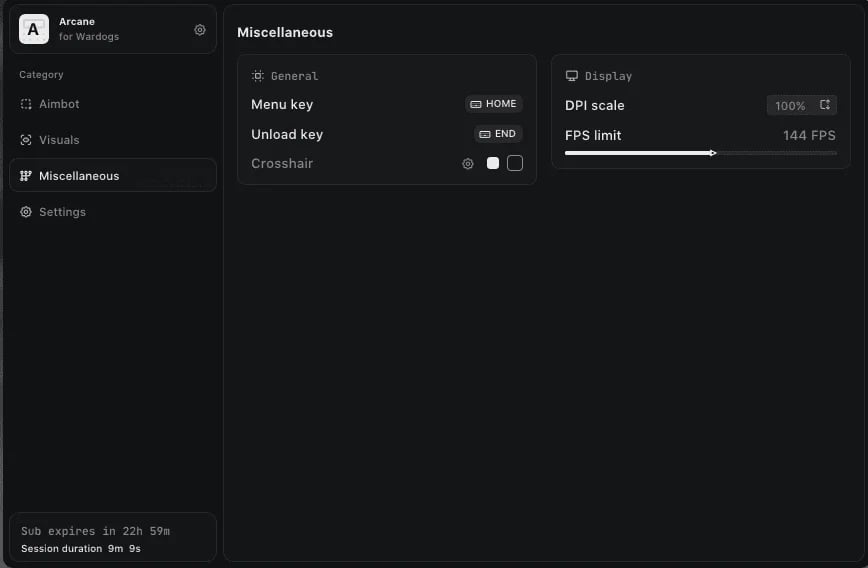Click the Display section header

pyautogui.click(x=598, y=76)
